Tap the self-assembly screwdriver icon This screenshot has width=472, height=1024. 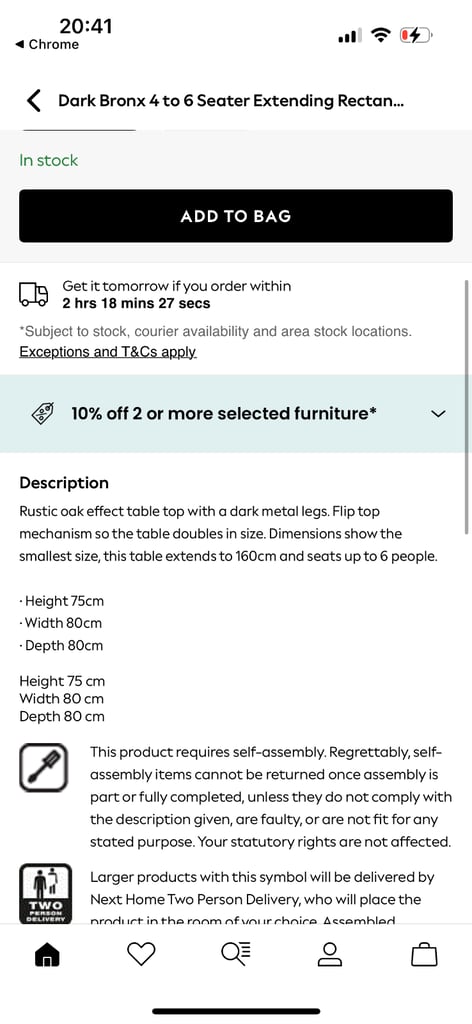[43, 767]
